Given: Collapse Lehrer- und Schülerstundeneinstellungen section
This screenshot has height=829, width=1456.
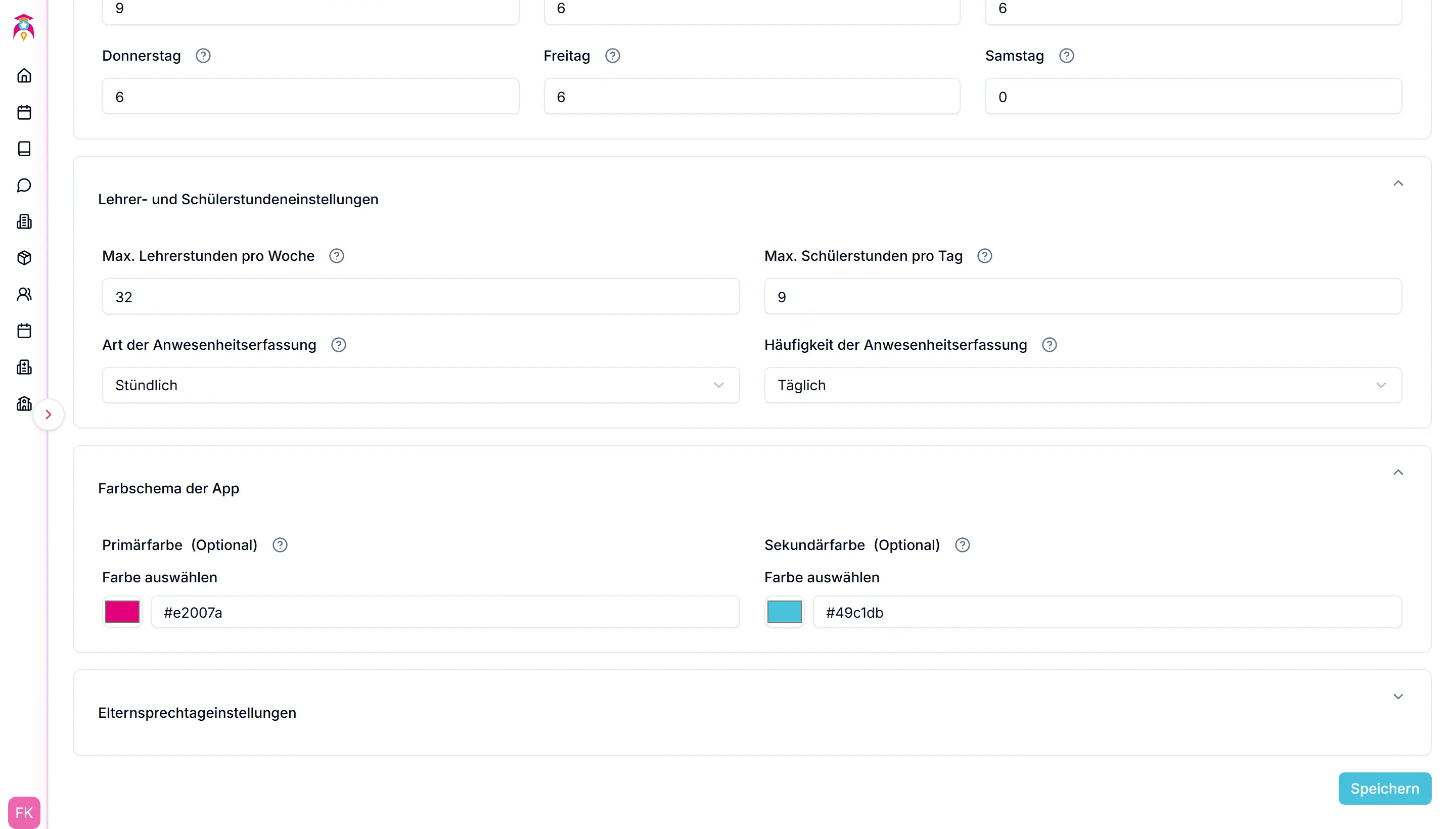Looking at the screenshot, I should [1398, 183].
